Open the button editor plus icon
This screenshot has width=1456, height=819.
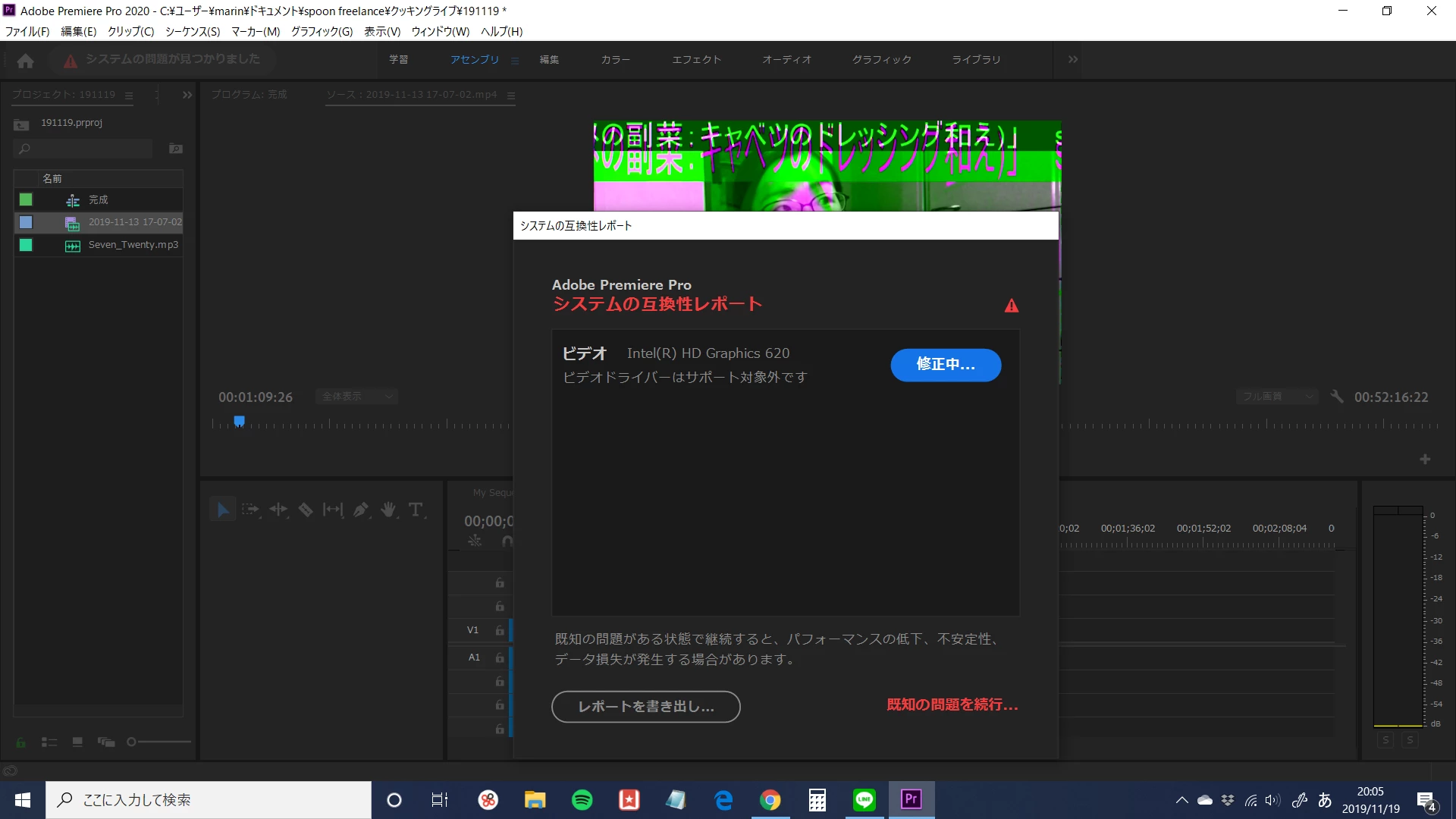point(1425,460)
